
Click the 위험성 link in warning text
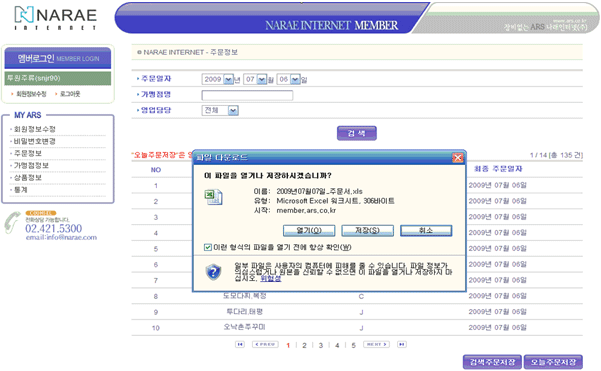271,279
